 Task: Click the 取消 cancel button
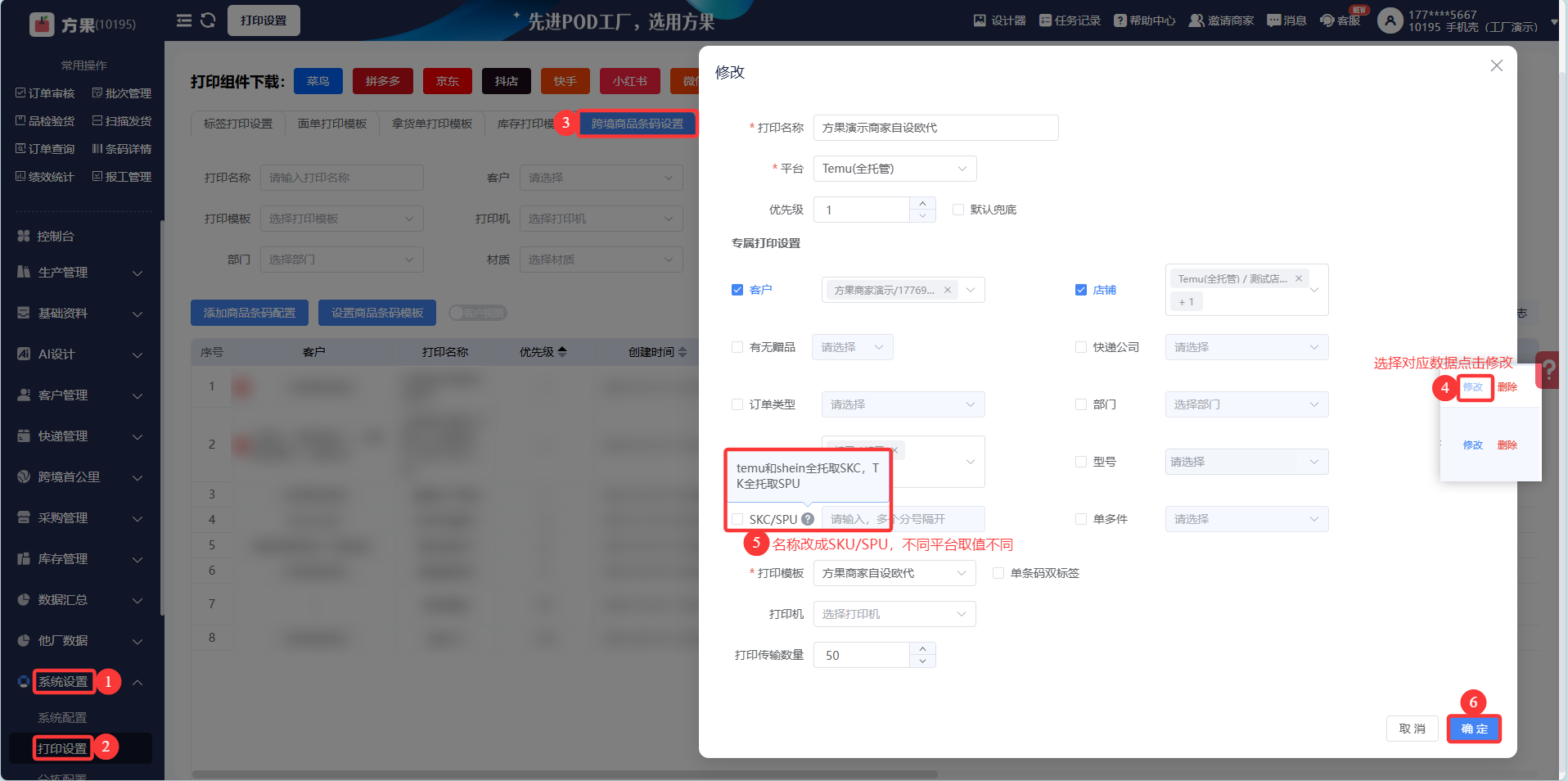(x=1413, y=729)
